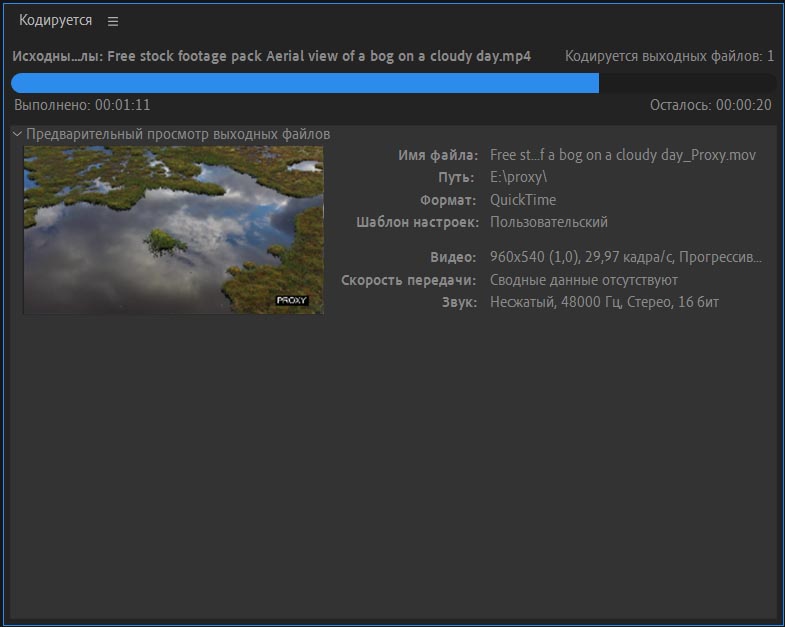Open the output path E:\proxy\
This screenshot has height=627, width=785.
coord(518,177)
